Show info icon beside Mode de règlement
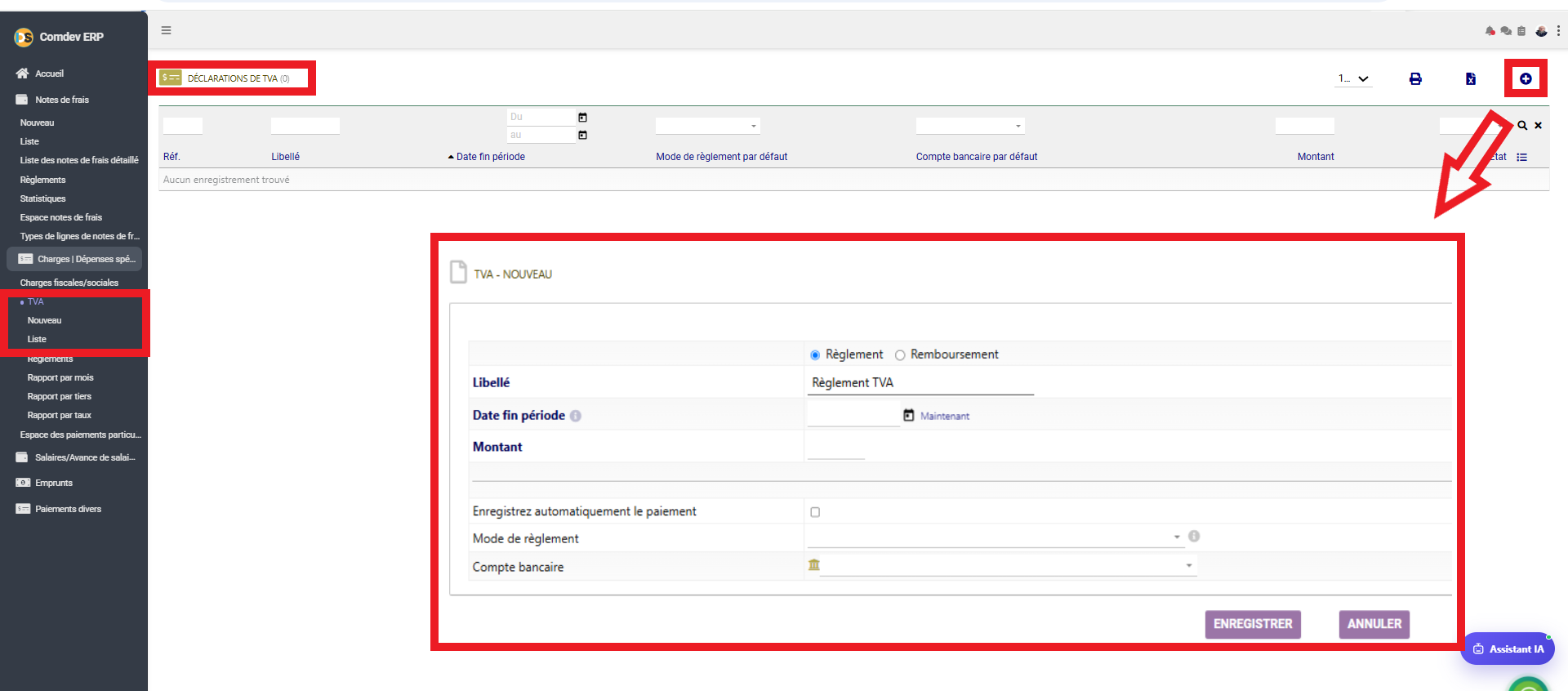Image resolution: width=1568 pixels, height=691 pixels. point(1194,537)
